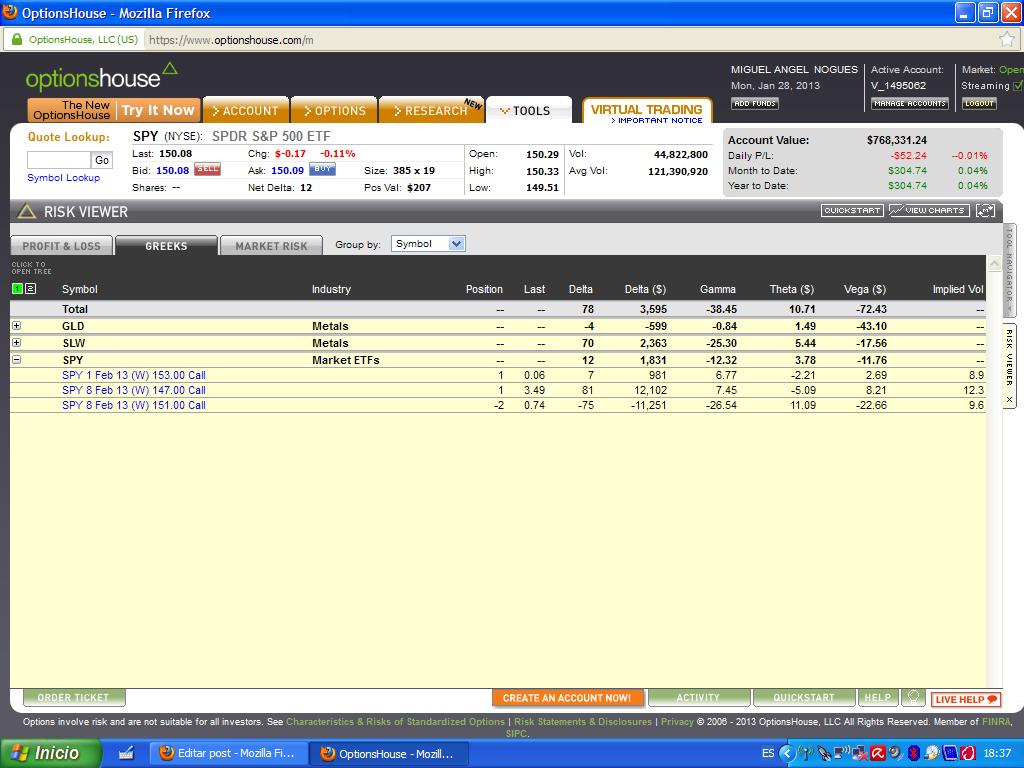Switch to the Market Risk tab
Screen dimensions: 1024x768
(271, 246)
